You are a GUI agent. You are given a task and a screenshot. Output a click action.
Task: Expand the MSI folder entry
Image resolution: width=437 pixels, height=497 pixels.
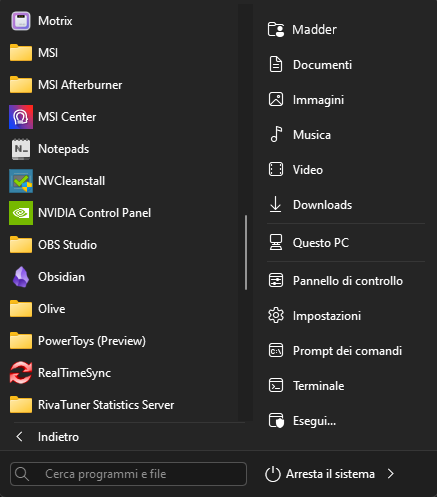pos(123,53)
